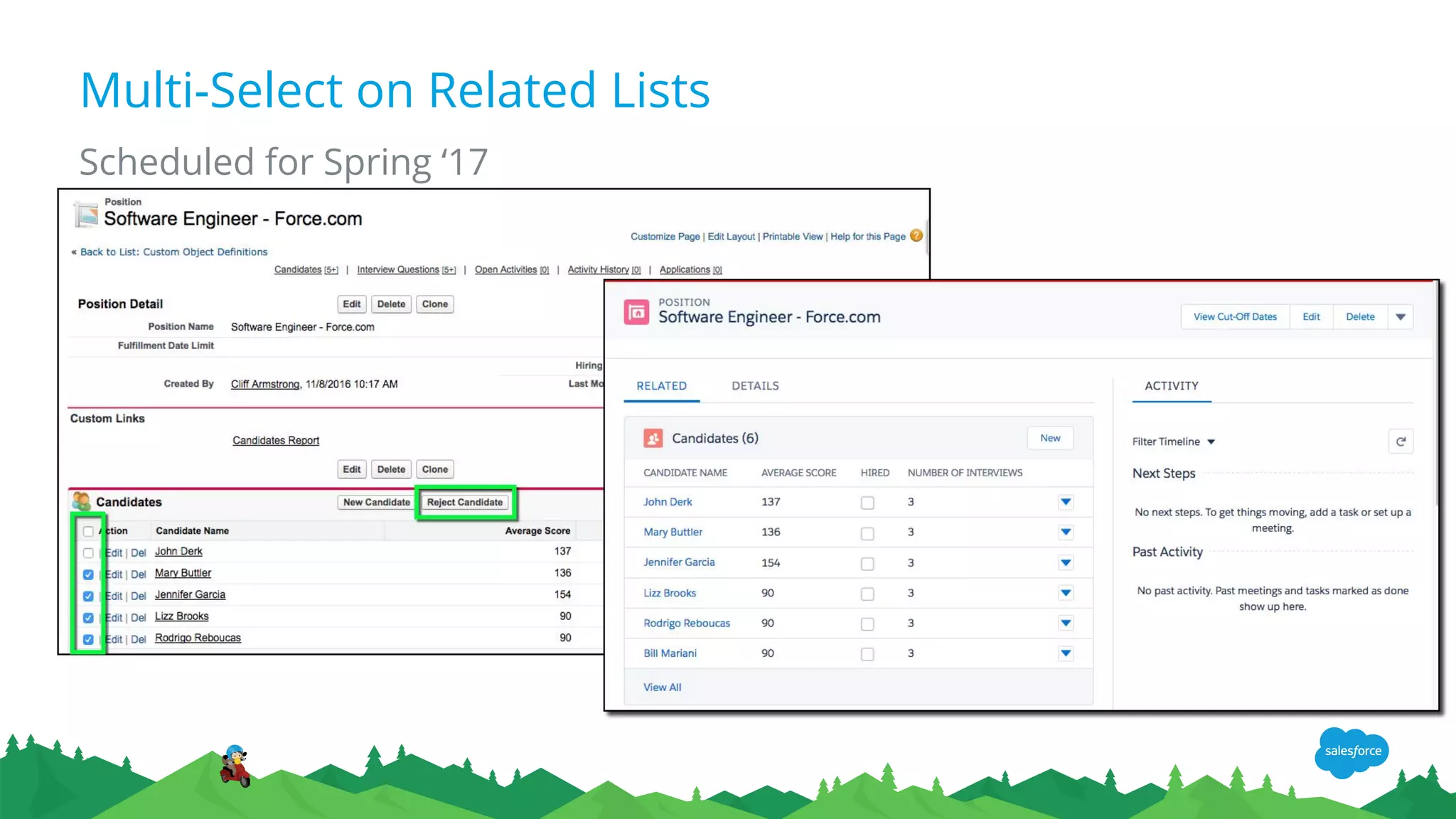This screenshot has width=1456, height=819.
Task: Click the Help for this Page question icon
Action: [916, 235]
